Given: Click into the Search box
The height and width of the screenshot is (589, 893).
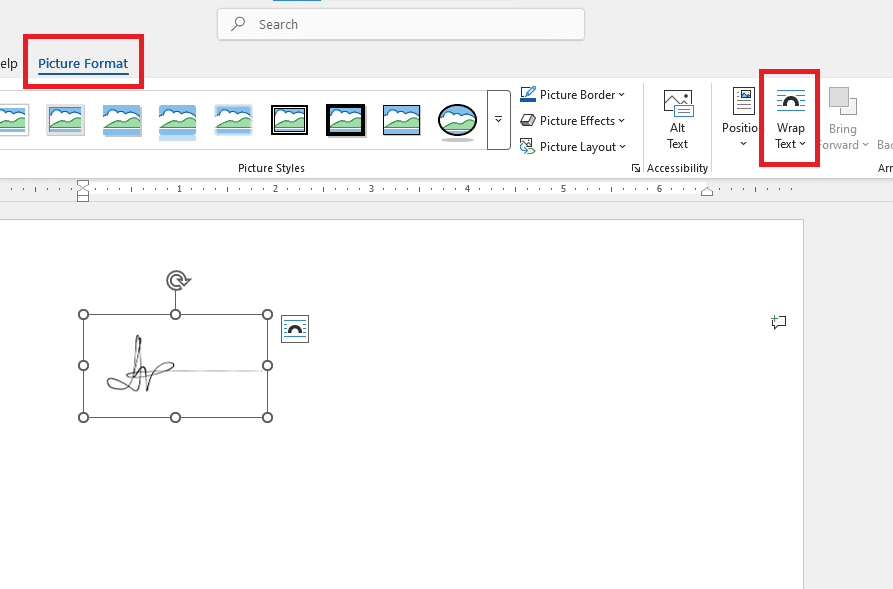Looking at the screenshot, I should pos(401,24).
